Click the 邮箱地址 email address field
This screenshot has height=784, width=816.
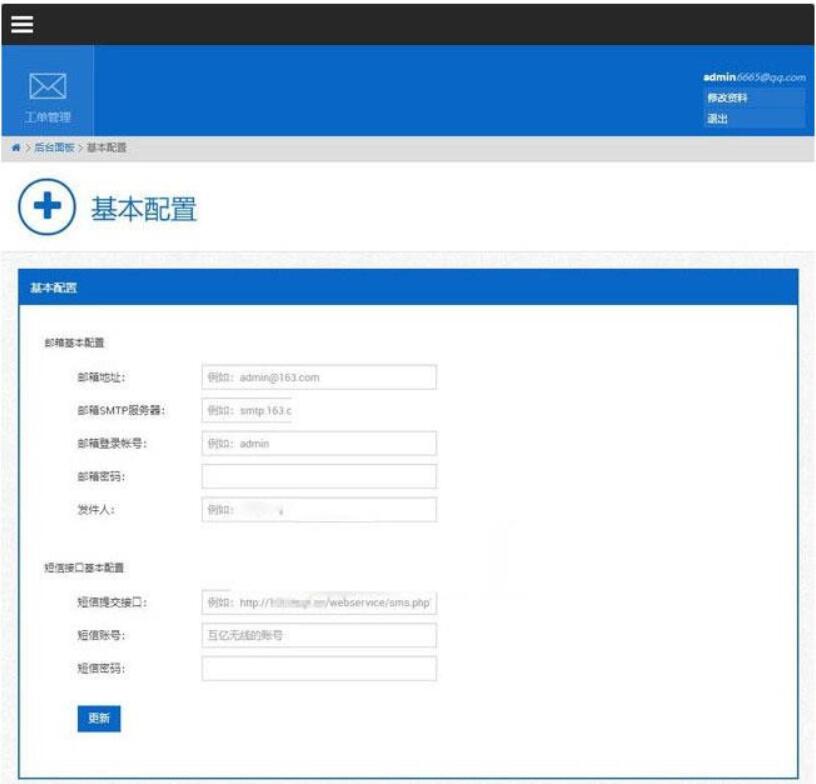pos(320,376)
